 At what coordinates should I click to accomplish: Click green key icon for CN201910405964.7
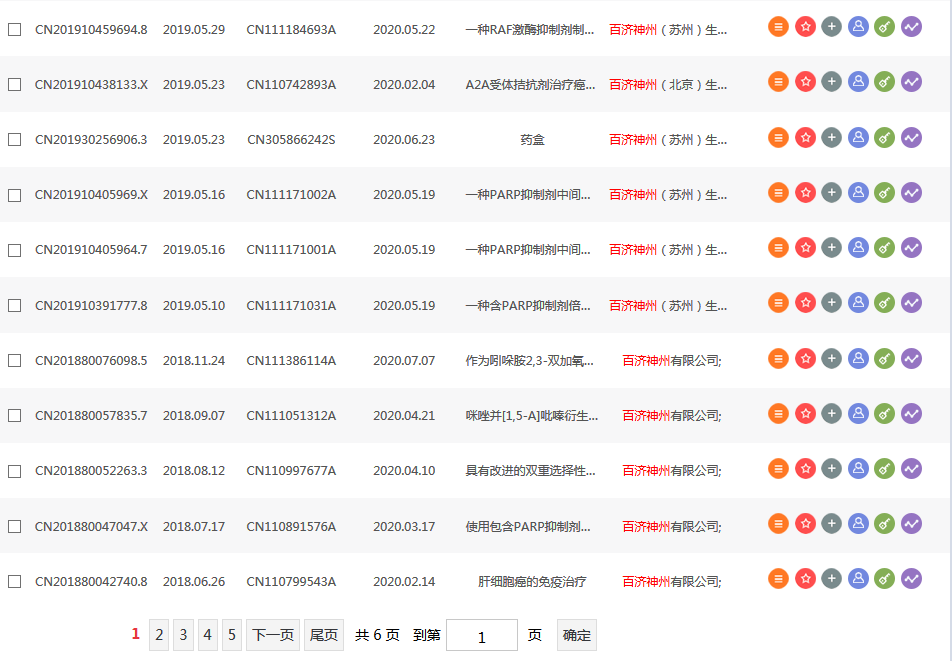pos(884,247)
